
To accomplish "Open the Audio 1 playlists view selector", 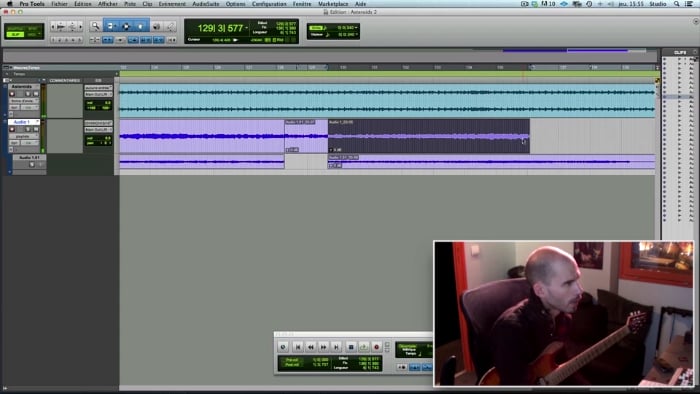I will (x=24, y=137).
